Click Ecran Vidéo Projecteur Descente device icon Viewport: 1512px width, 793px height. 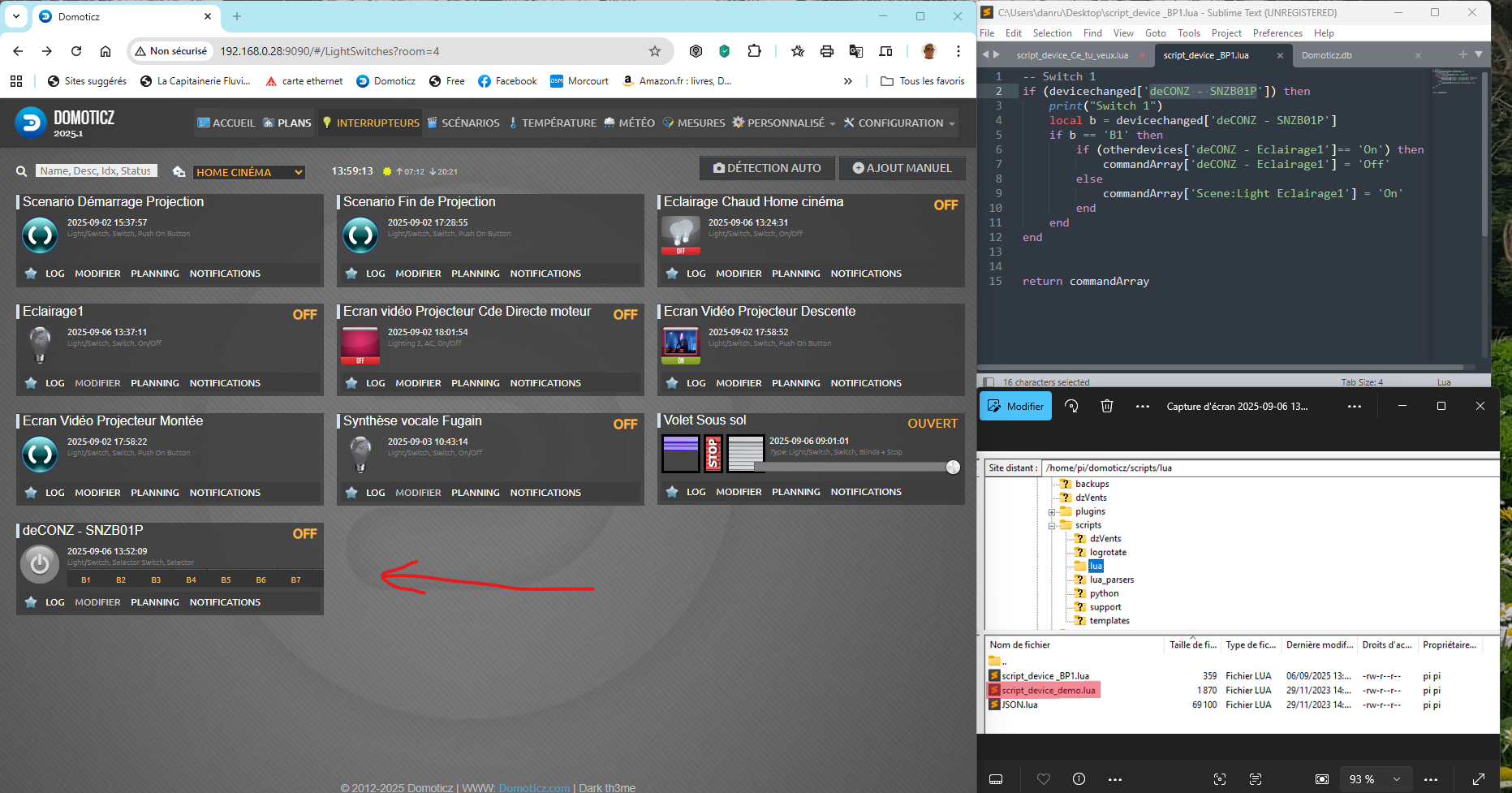click(x=681, y=345)
